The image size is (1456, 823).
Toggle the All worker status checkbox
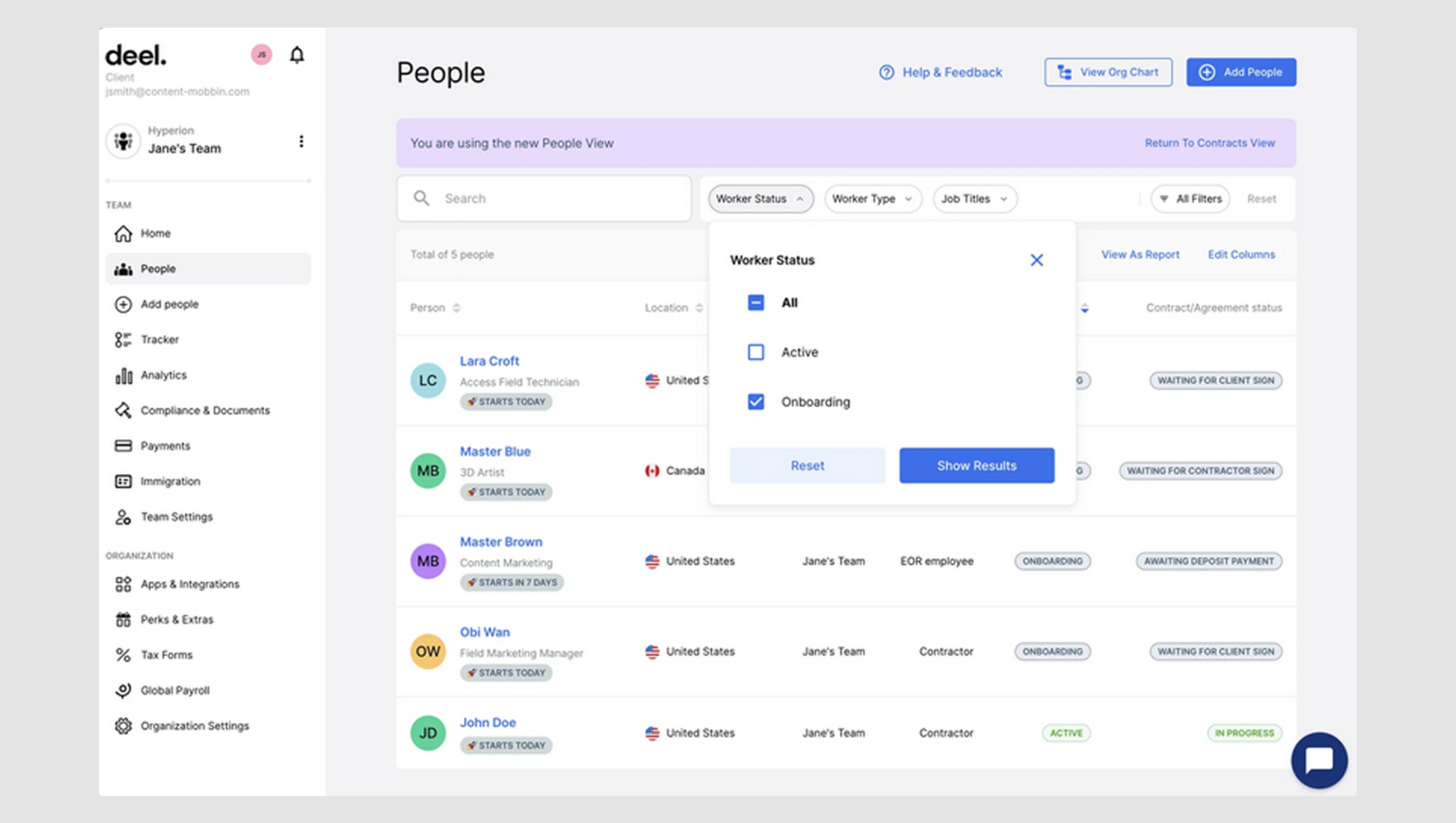click(756, 302)
